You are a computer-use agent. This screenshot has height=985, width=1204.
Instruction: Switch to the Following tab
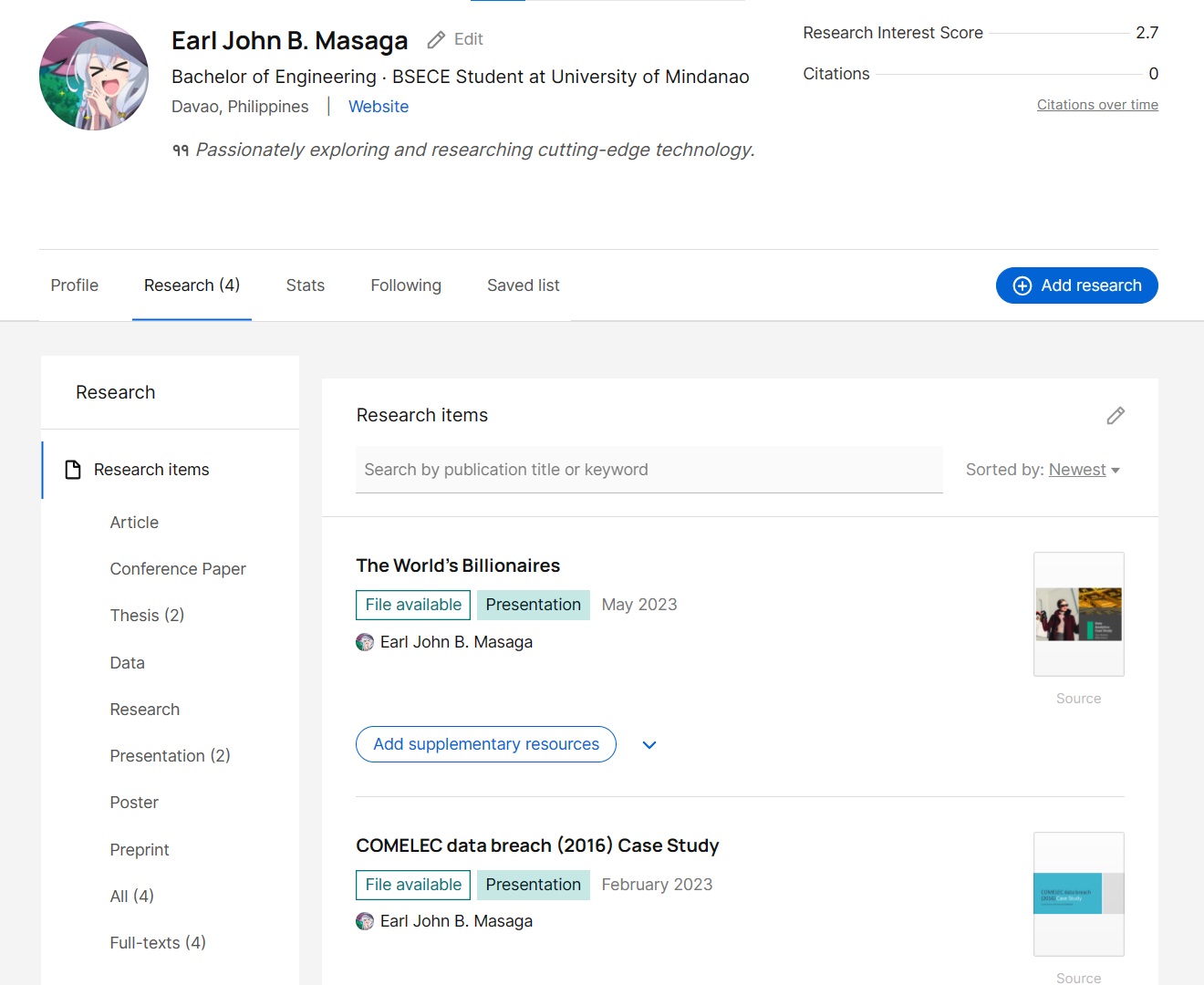[x=405, y=285]
